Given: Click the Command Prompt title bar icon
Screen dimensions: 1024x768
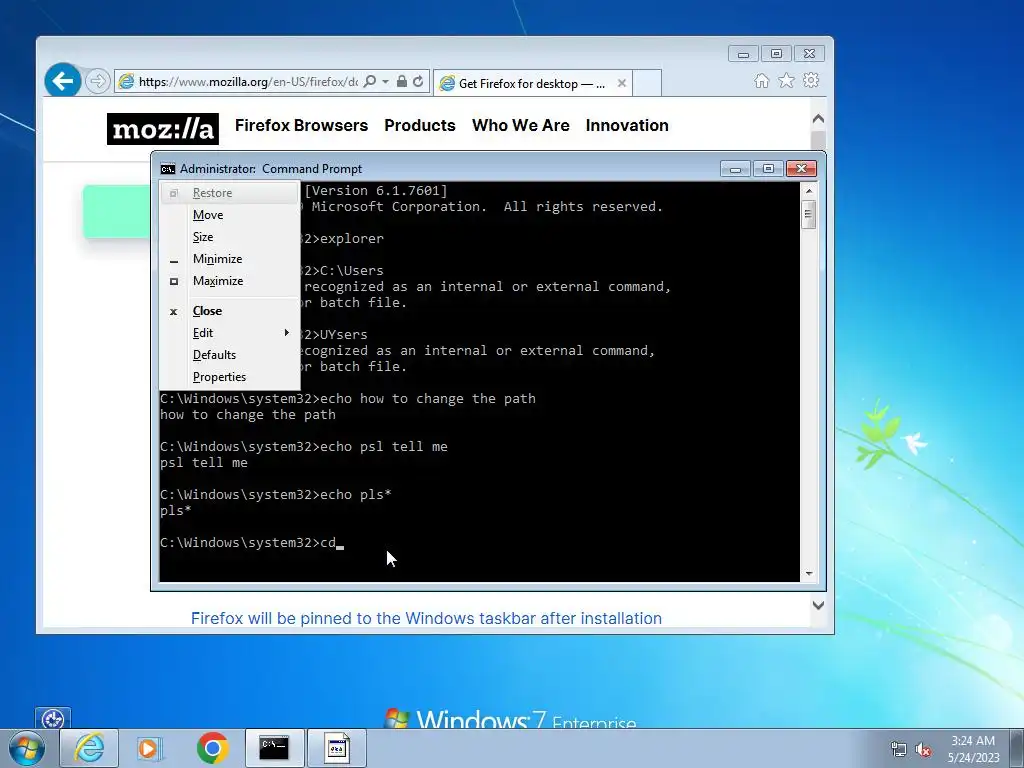Looking at the screenshot, I should pyautogui.click(x=168, y=168).
